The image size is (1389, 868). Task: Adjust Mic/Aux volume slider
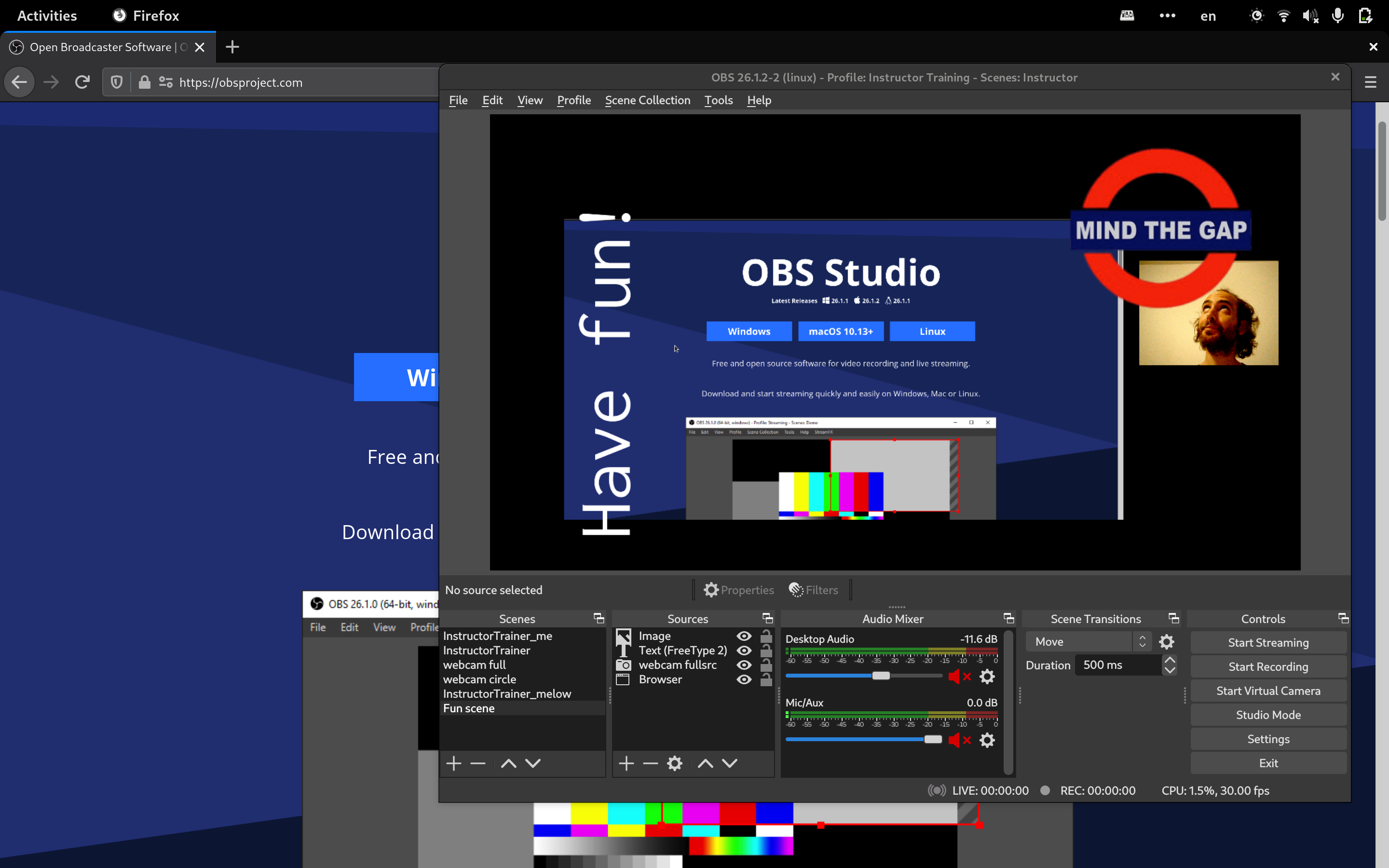point(933,739)
